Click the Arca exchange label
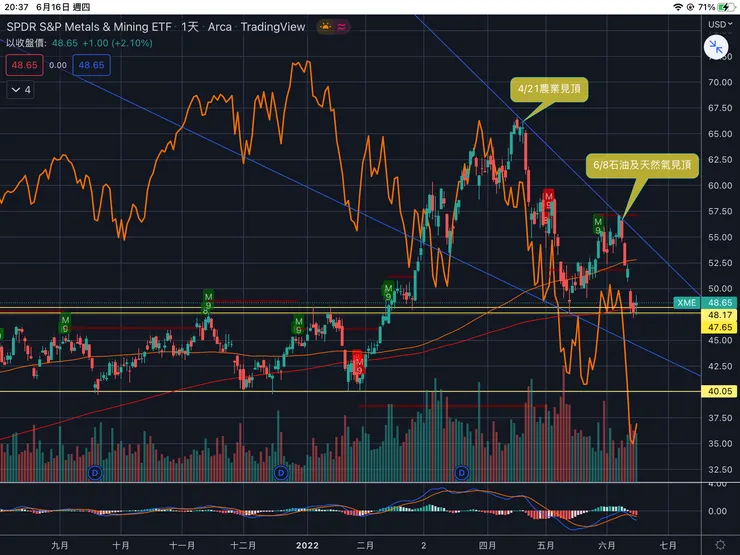The image size is (740, 555). point(219,27)
